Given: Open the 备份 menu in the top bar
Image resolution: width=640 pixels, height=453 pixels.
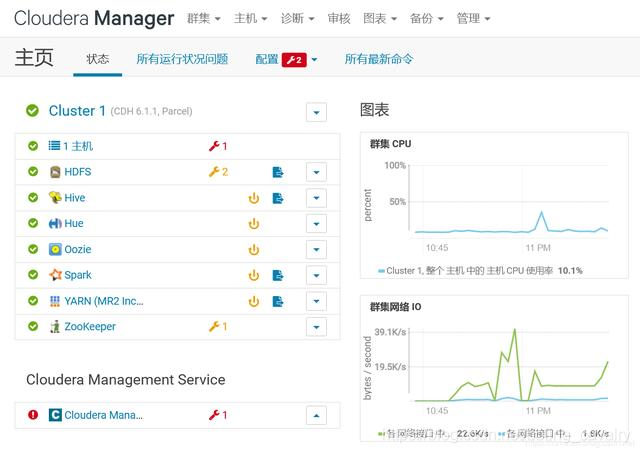Looking at the screenshot, I should (x=427, y=18).
